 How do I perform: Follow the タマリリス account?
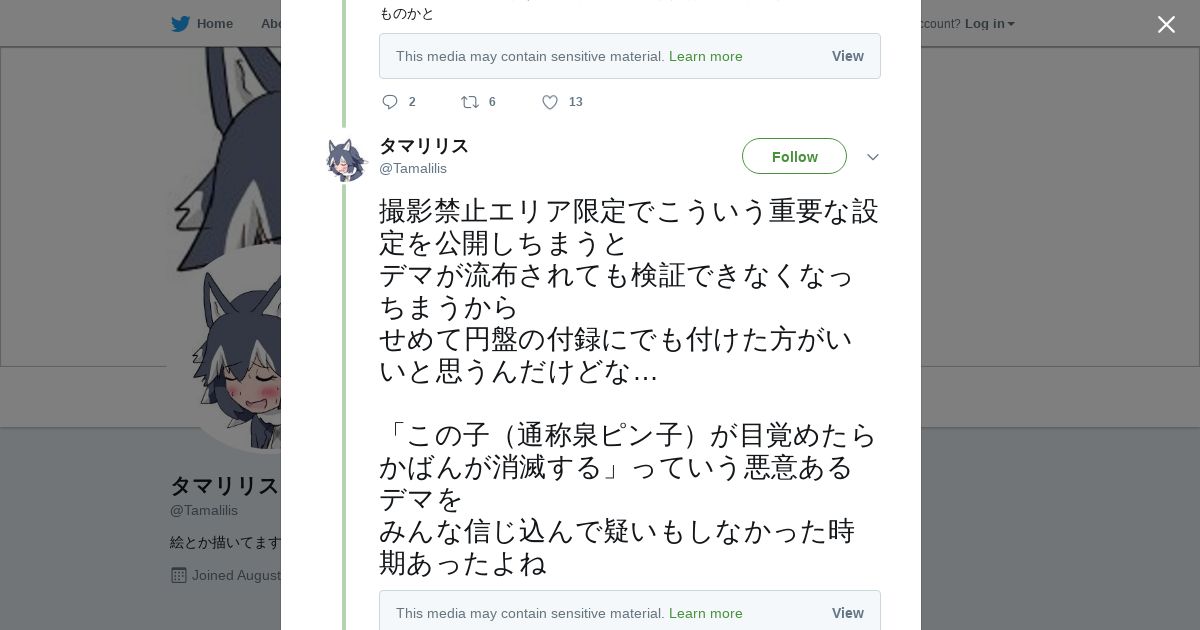click(x=794, y=157)
